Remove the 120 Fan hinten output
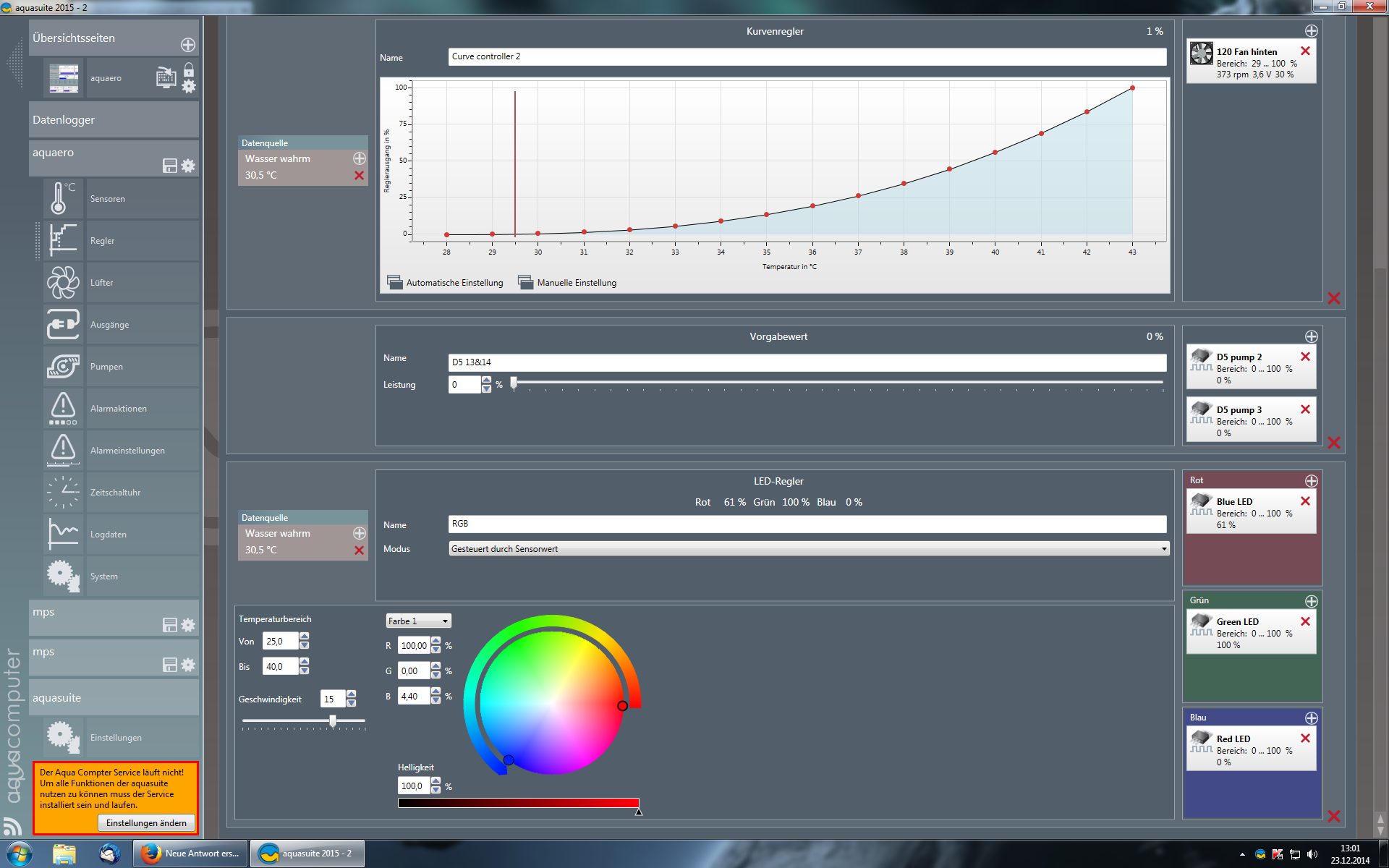 (1305, 51)
